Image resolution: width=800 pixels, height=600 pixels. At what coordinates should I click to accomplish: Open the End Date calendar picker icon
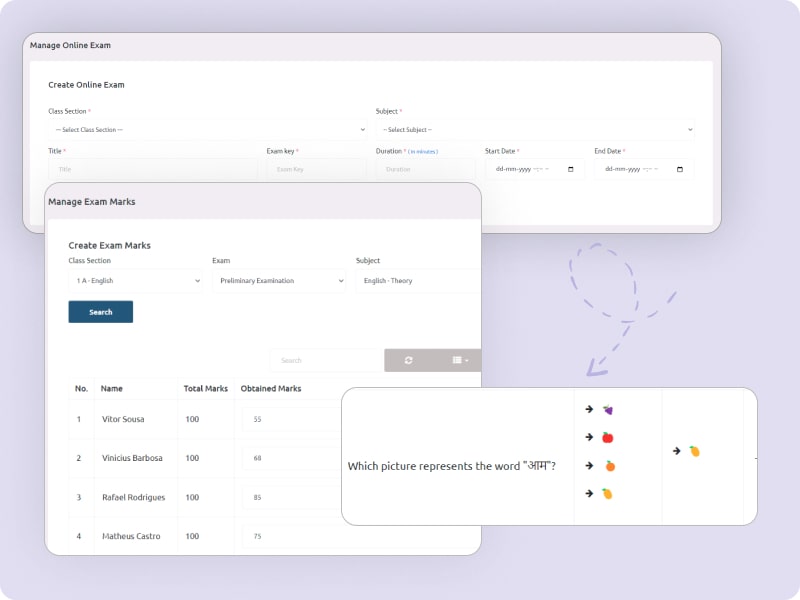(x=680, y=169)
